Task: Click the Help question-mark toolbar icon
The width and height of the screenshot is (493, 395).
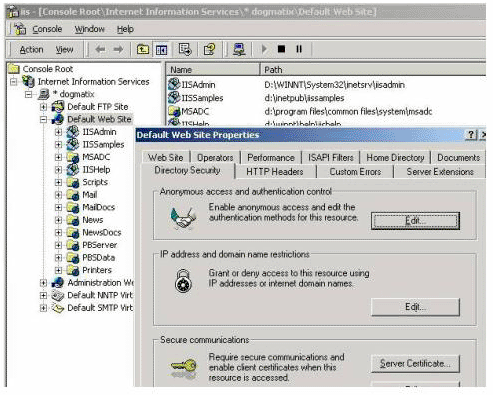Action: coord(210,49)
